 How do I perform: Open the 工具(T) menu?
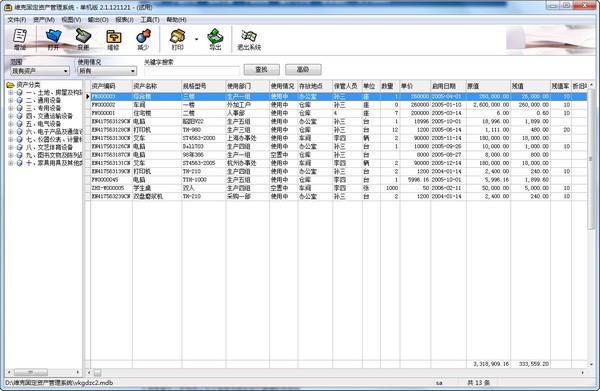pyautogui.click(x=150, y=20)
